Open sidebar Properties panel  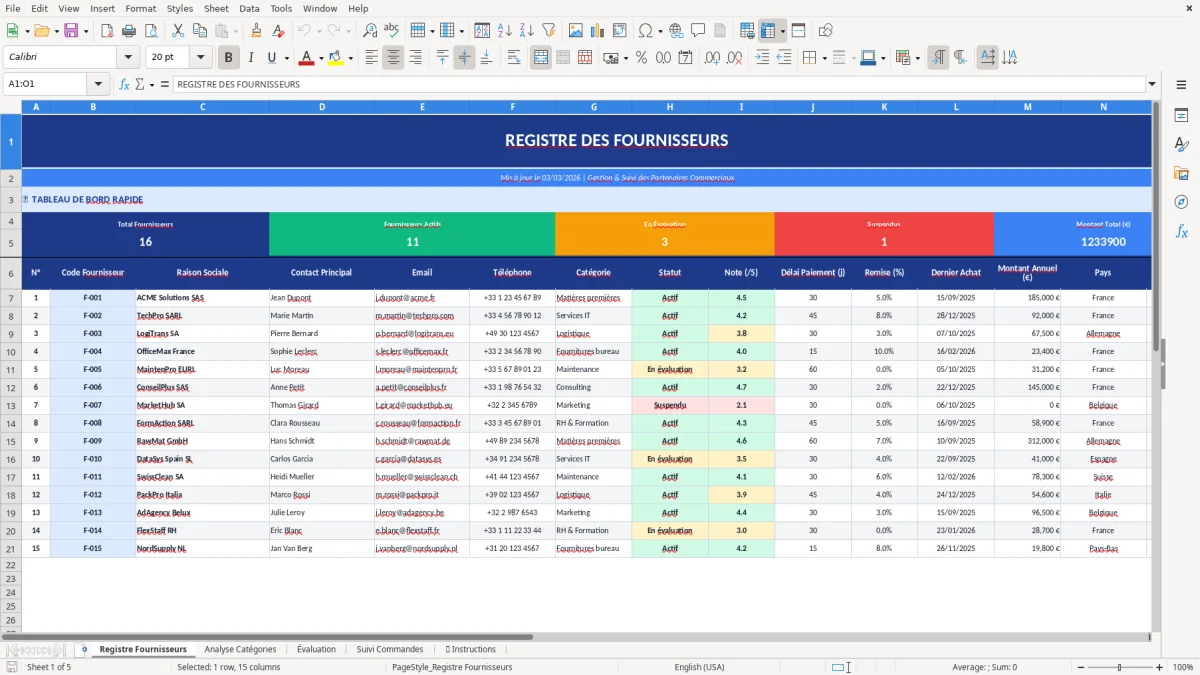pos(1181,116)
